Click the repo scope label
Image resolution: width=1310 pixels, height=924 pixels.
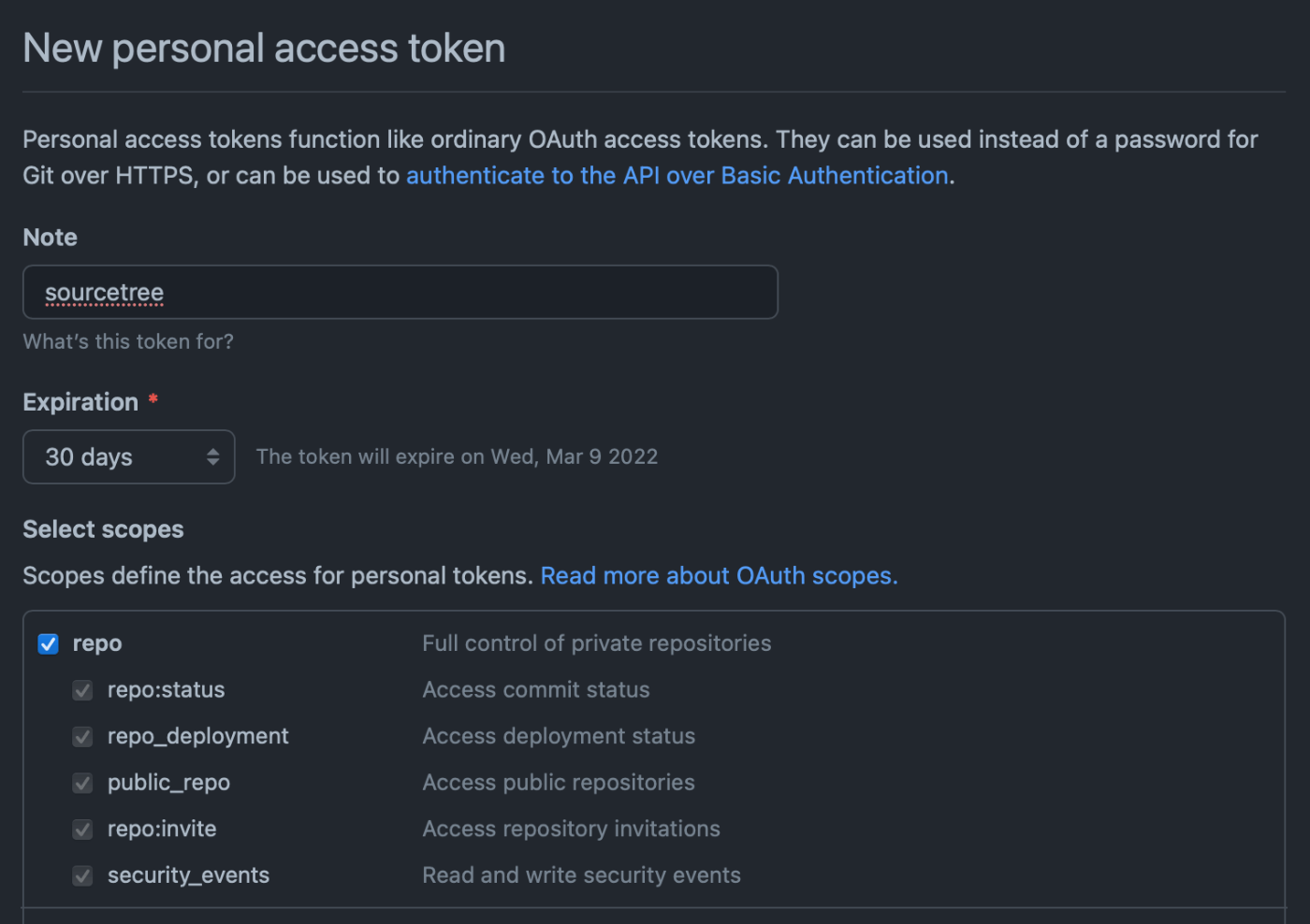[97, 643]
